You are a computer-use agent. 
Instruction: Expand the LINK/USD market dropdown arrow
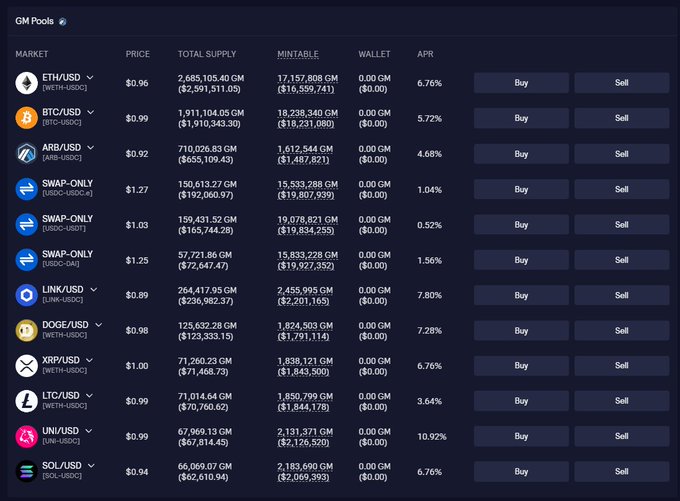point(93,289)
